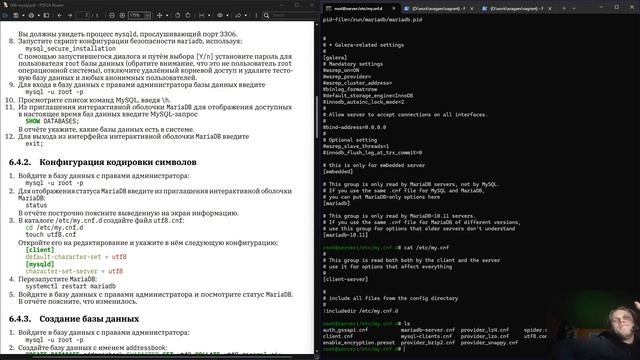Click 'provider_snappy.cnf' in terminal listing
Screen dimensions: 640x360
click(489, 342)
